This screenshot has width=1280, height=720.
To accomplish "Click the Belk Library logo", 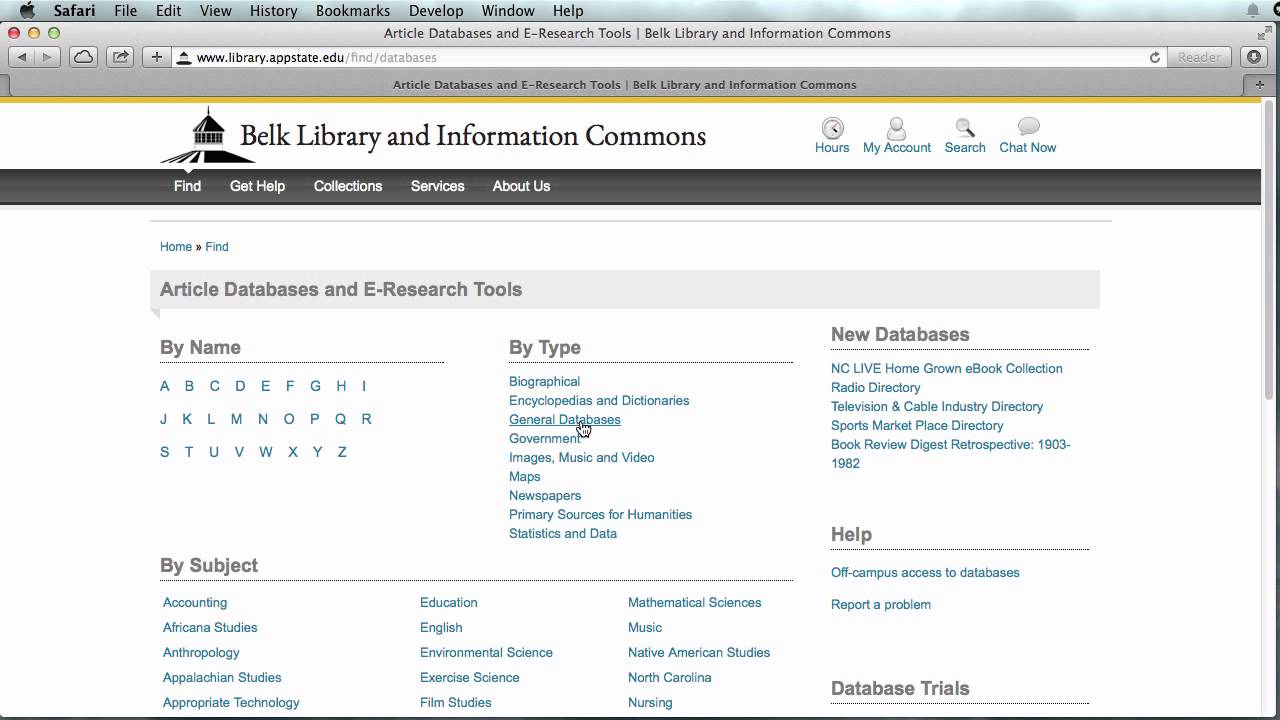I will (x=433, y=135).
